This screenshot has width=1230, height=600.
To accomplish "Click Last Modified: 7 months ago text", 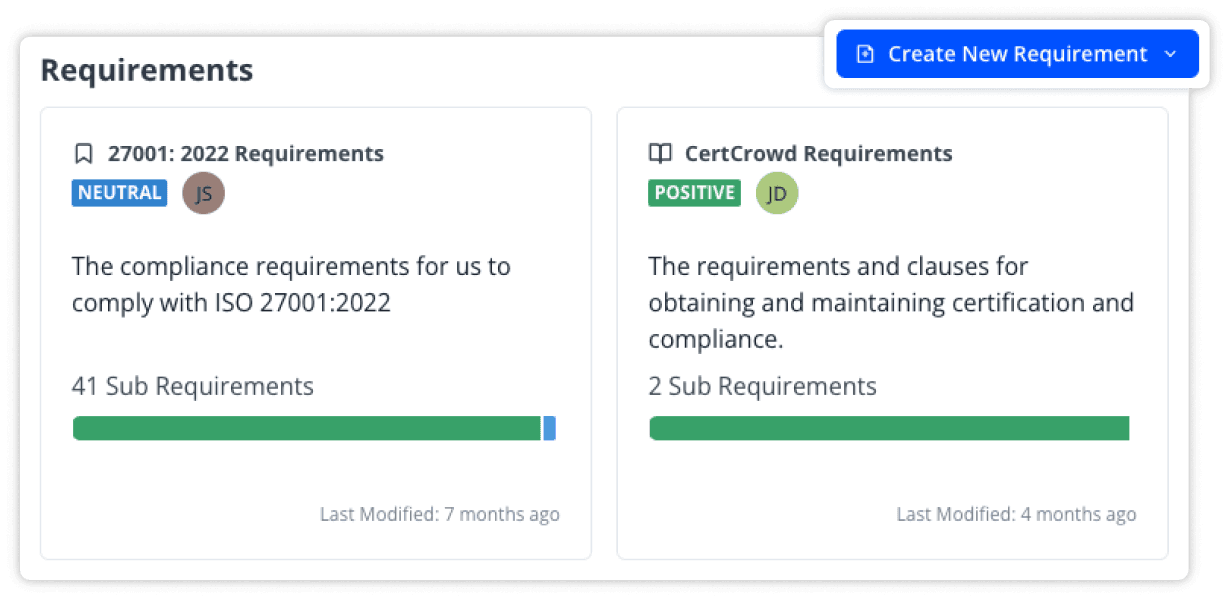I will pyautogui.click(x=438, y=514).
